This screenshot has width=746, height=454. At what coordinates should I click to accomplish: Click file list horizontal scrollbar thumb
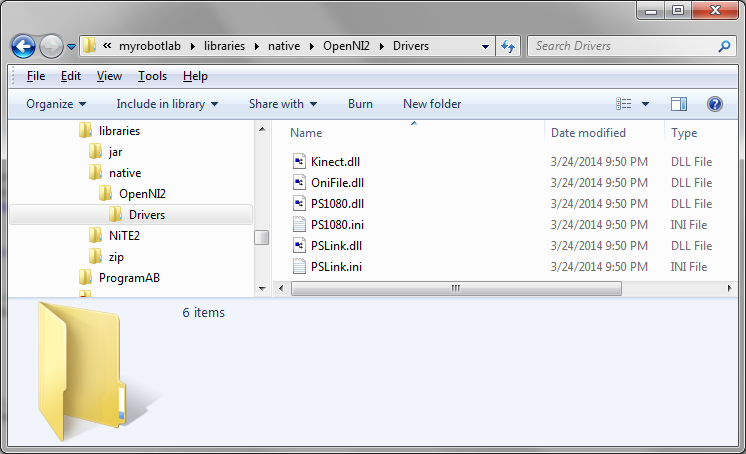pyautogui.click(x=456, y=288)
